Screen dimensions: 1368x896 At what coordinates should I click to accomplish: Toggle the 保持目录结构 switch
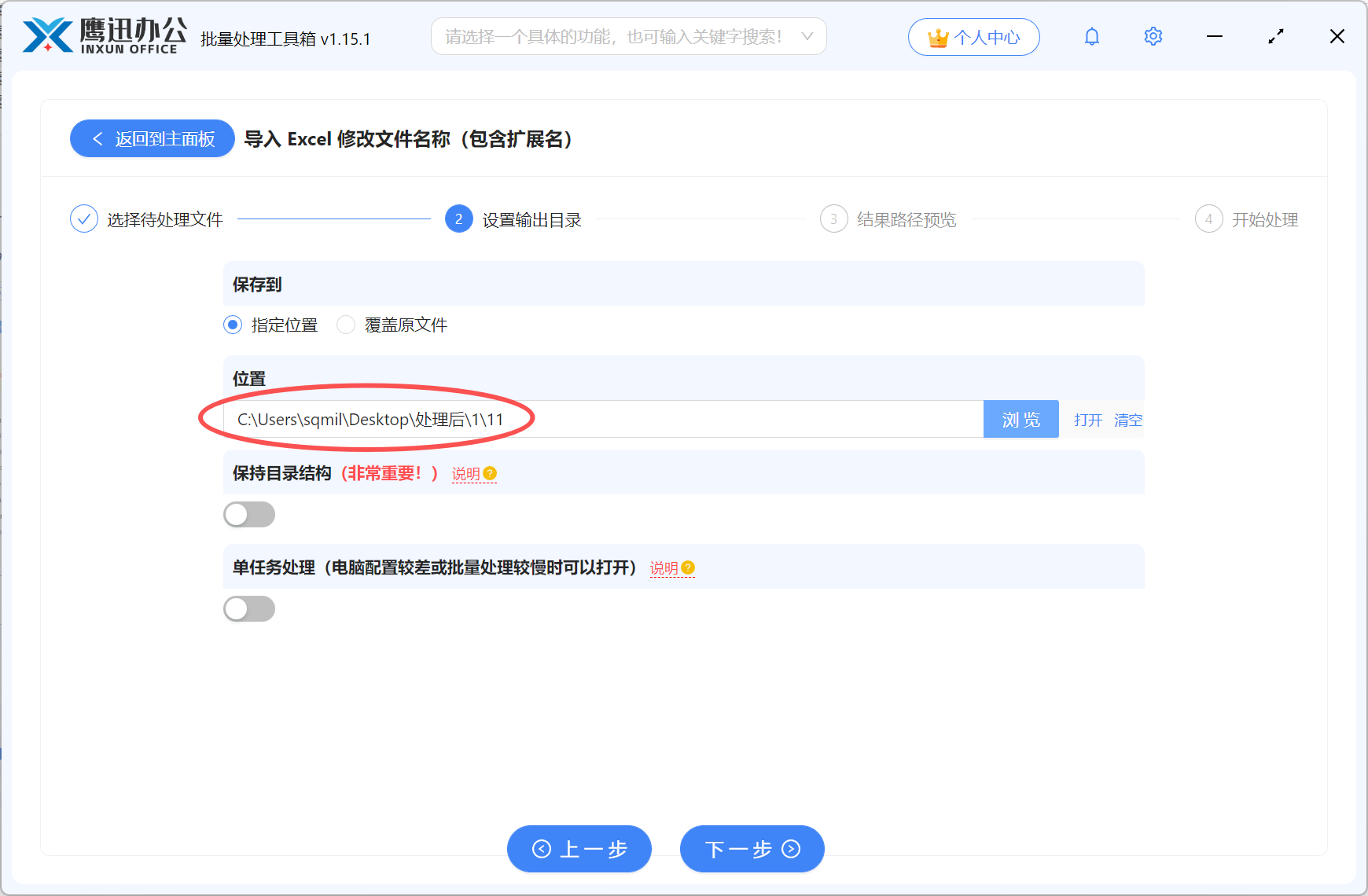pos(249,515)
